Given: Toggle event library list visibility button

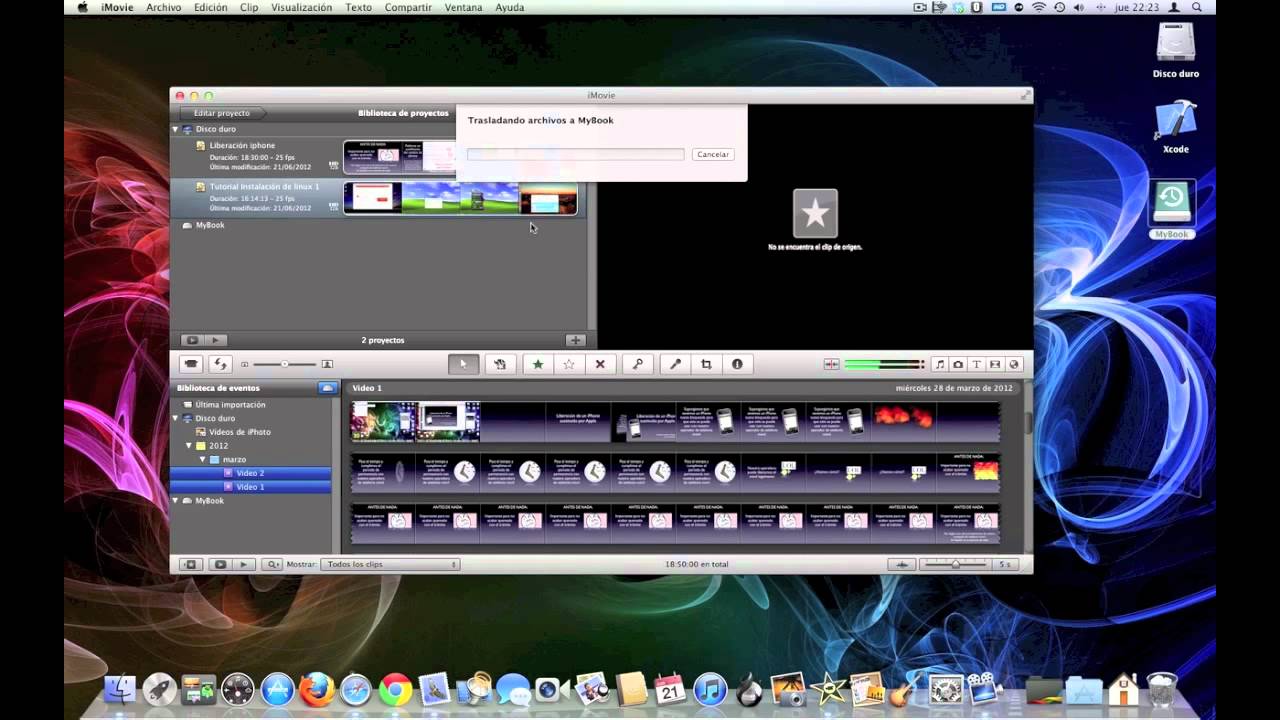Looking at the screenshot, I should [x=191, y=564].
